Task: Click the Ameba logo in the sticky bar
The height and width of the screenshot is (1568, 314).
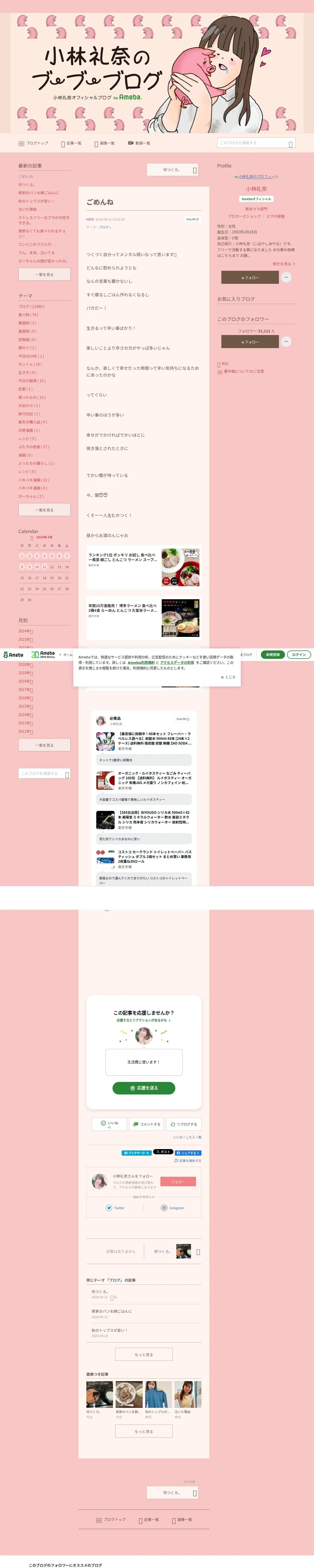Action: click(13, 655)
